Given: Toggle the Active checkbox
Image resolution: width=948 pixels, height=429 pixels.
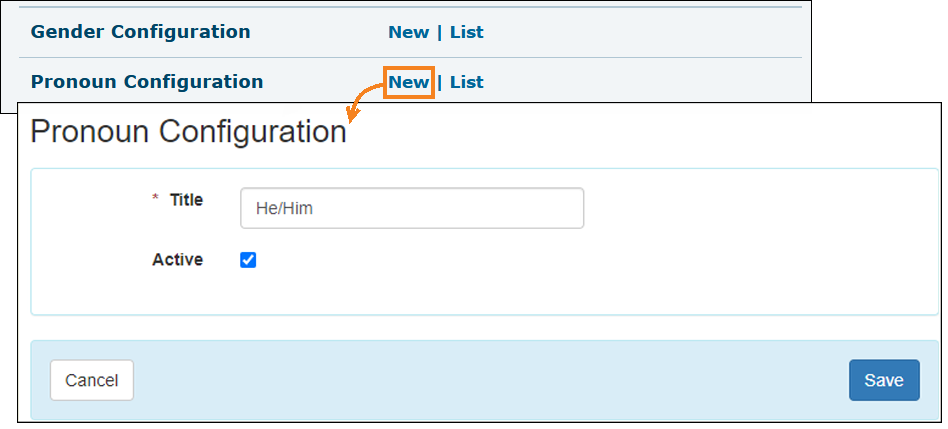Looking at the screenshot, I should click(249, 260).
